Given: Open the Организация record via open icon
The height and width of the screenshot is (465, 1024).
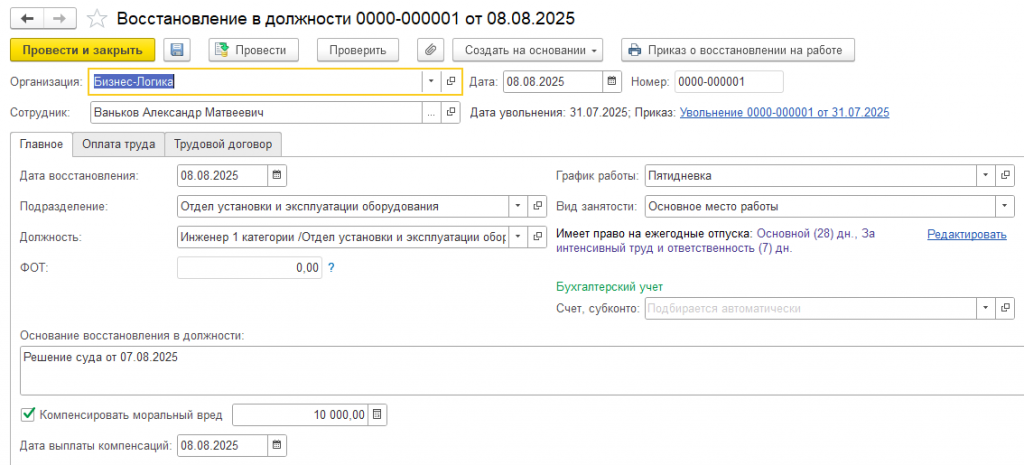Looking at the screenshot, I should pos(451,82).
